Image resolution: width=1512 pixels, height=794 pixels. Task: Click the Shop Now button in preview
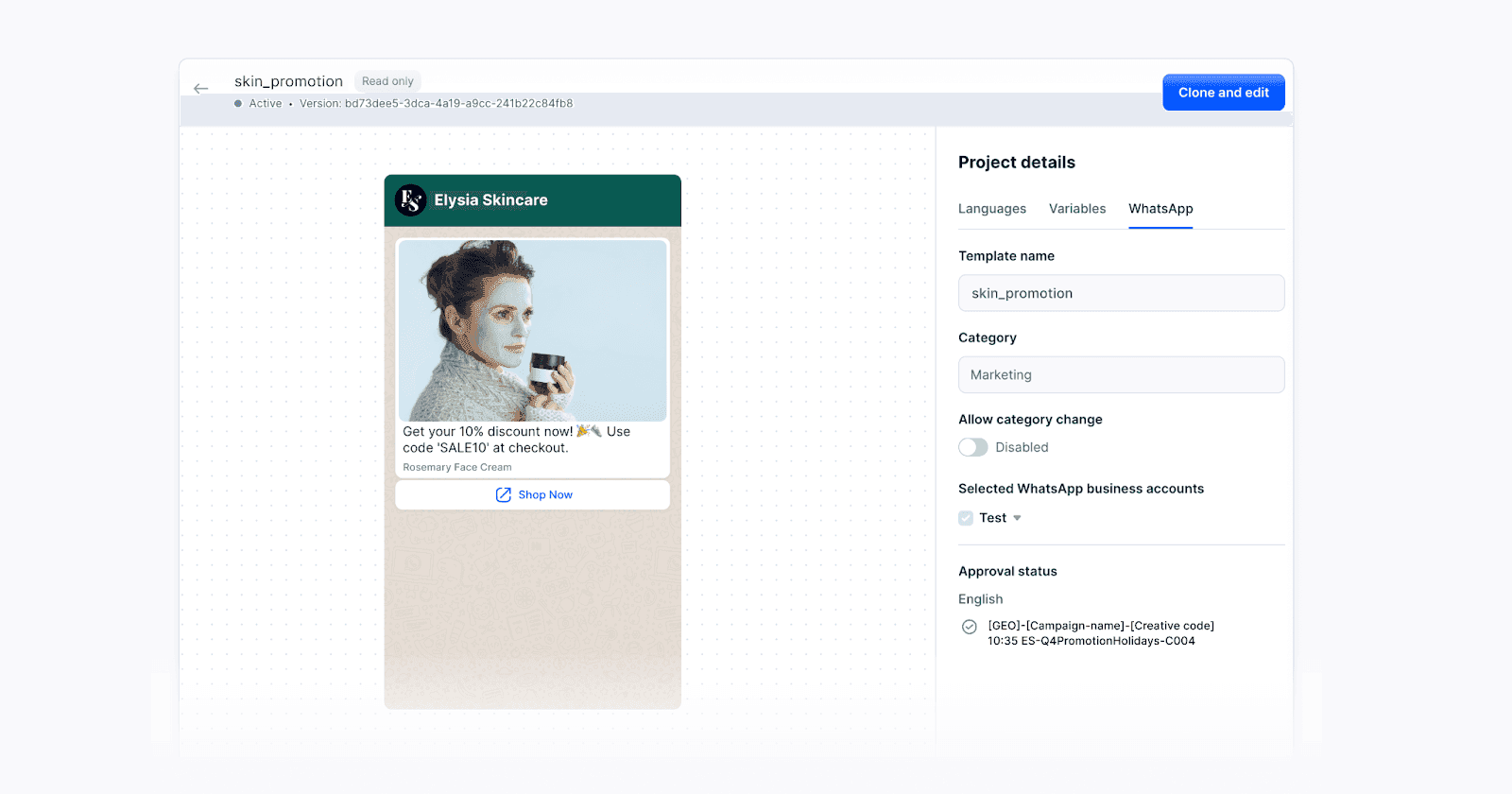coord(533,495)
